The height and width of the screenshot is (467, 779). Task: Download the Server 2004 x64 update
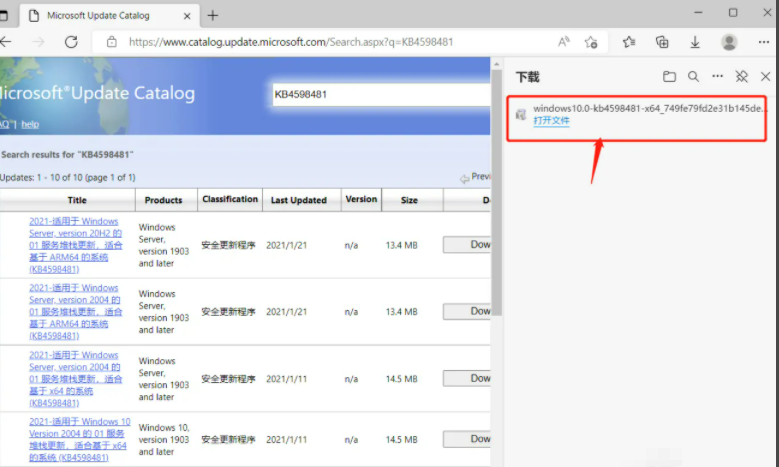[467, 379]
